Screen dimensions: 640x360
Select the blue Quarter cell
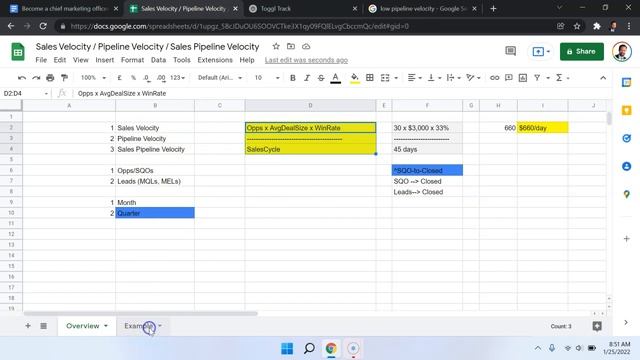pos(155,213)
